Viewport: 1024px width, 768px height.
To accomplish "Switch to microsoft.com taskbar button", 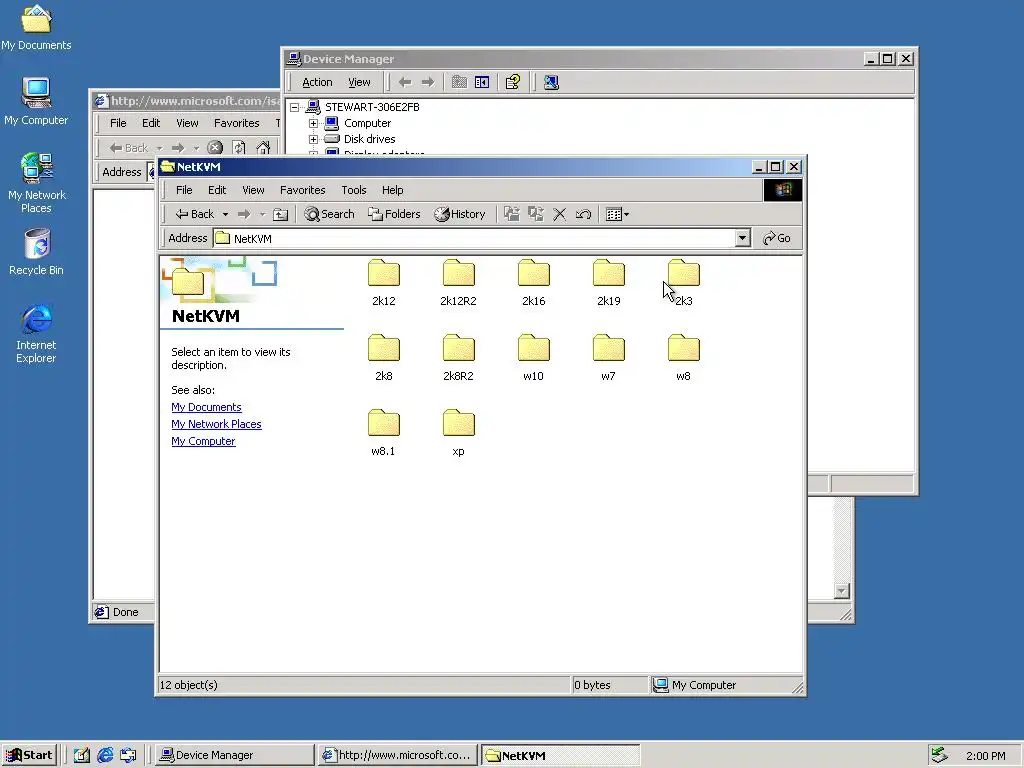I will coord(398,755).
